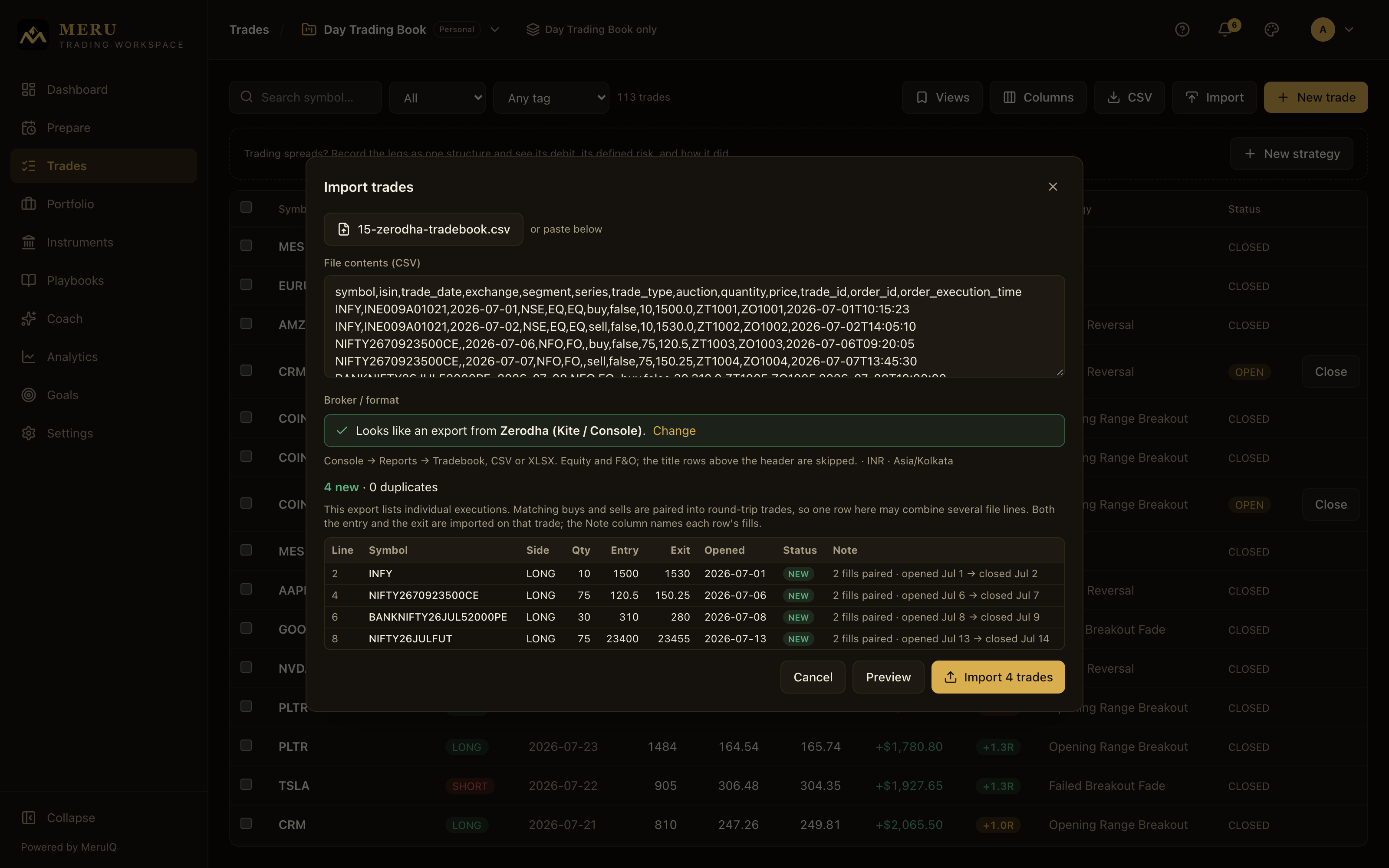Open Analytics in sidebar
Image resolution: width=1389 pixels, height=868 pixels.
103,356
